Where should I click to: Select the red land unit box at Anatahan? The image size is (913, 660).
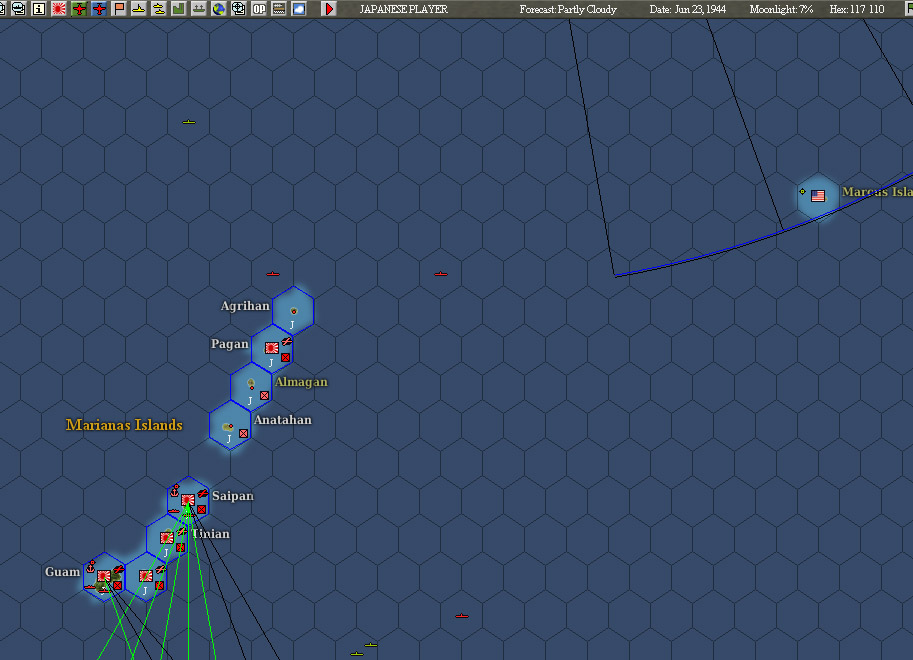(x=243, y=433)
